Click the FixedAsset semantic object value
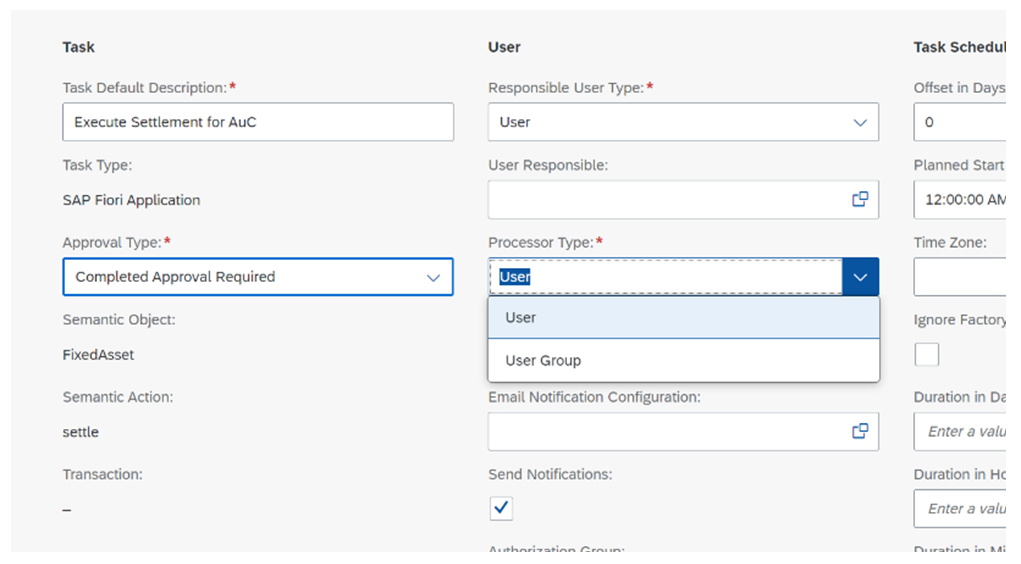This screenshot has width=1021, height=564. (98, 355)
